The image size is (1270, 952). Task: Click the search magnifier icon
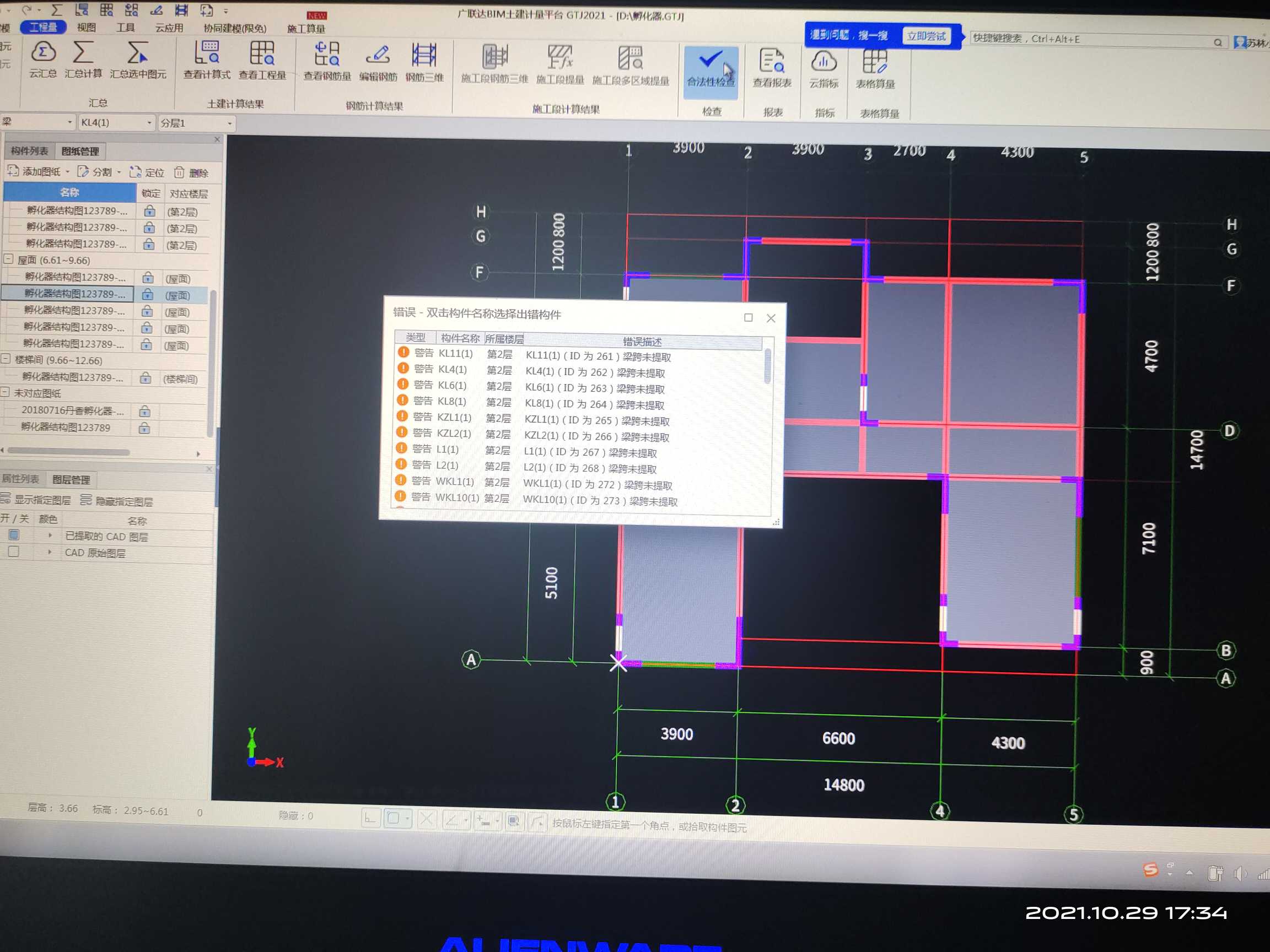tap(1218, 42)
